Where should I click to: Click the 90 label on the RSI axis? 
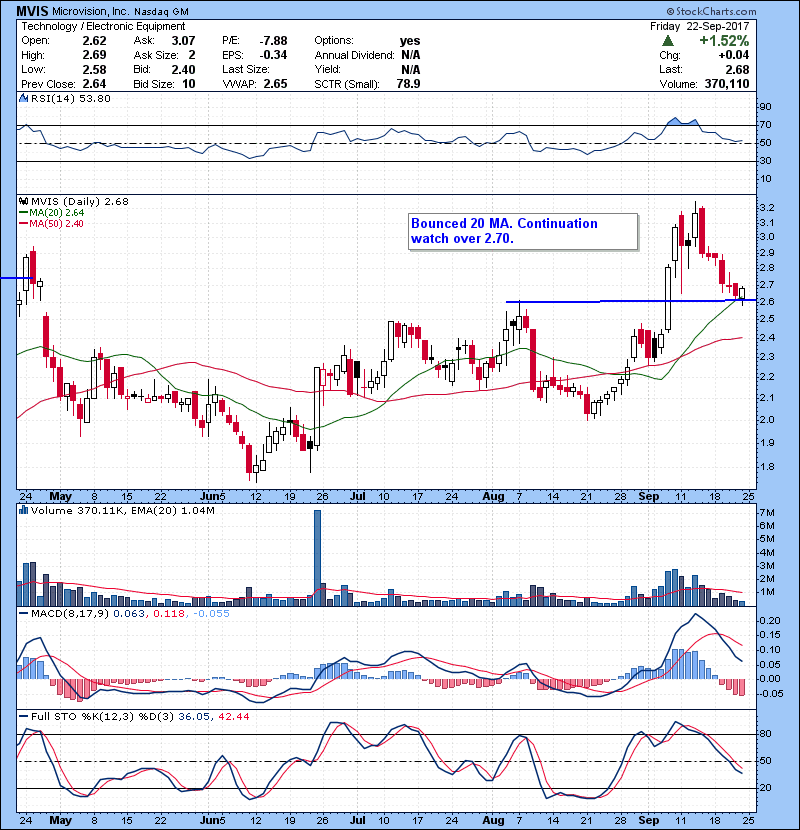pos(765,107)
